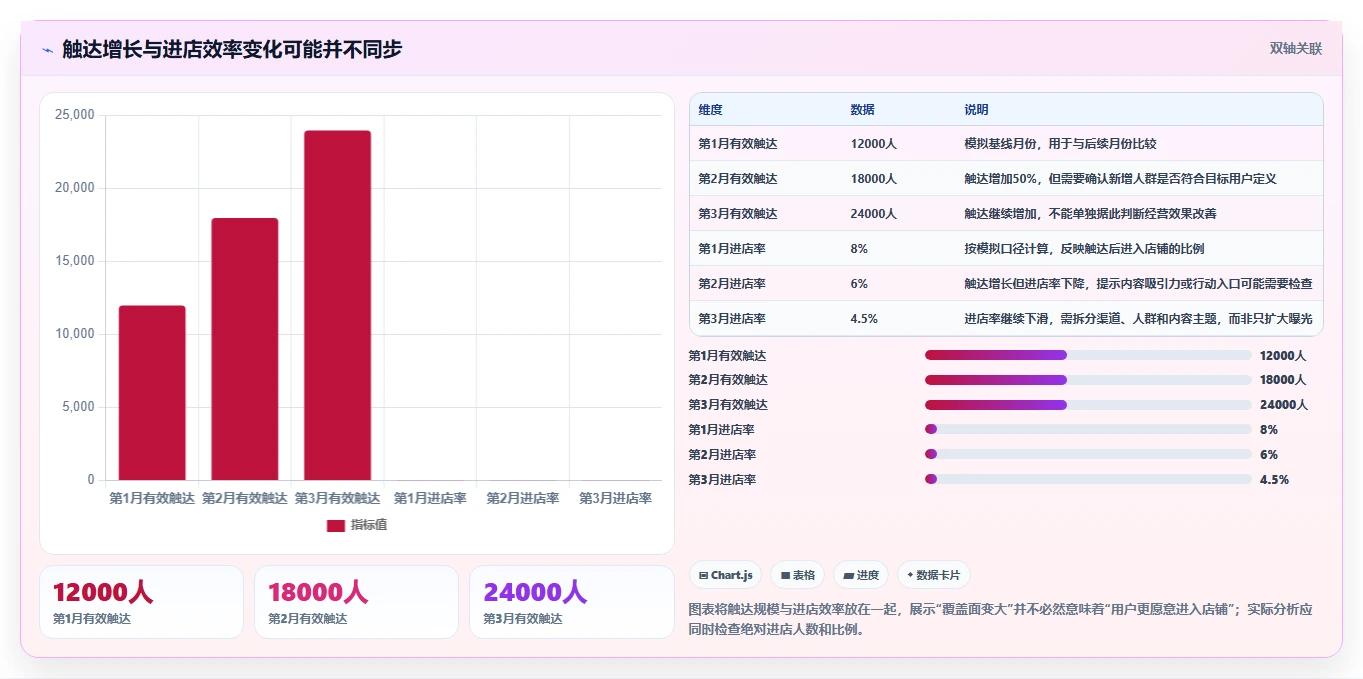Click progress list label 第3月有效触达
The width and height of the screenshot is (1363, 679).
point(728,405)
